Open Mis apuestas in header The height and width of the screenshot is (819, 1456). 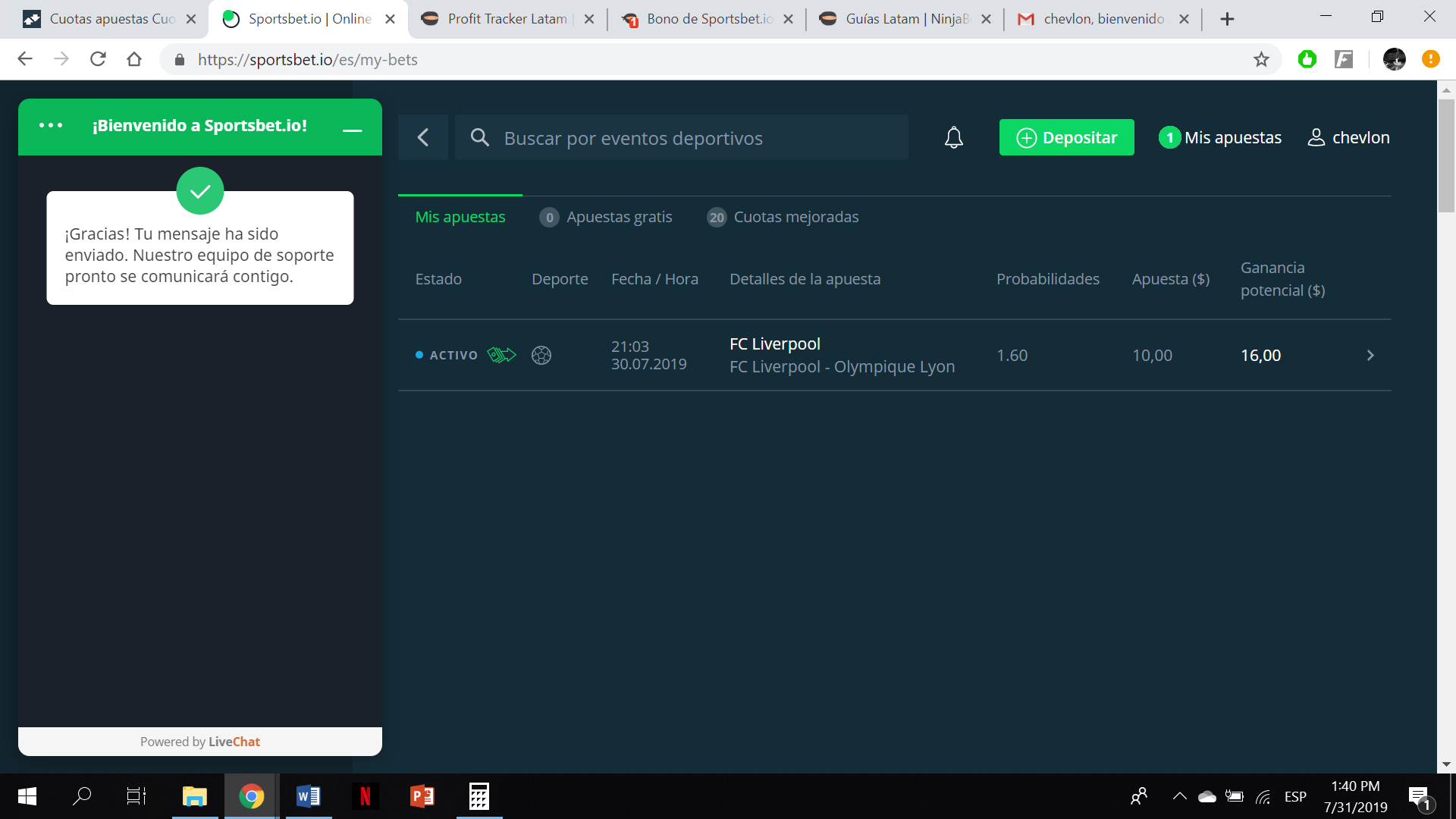[x=1220, y=137]
